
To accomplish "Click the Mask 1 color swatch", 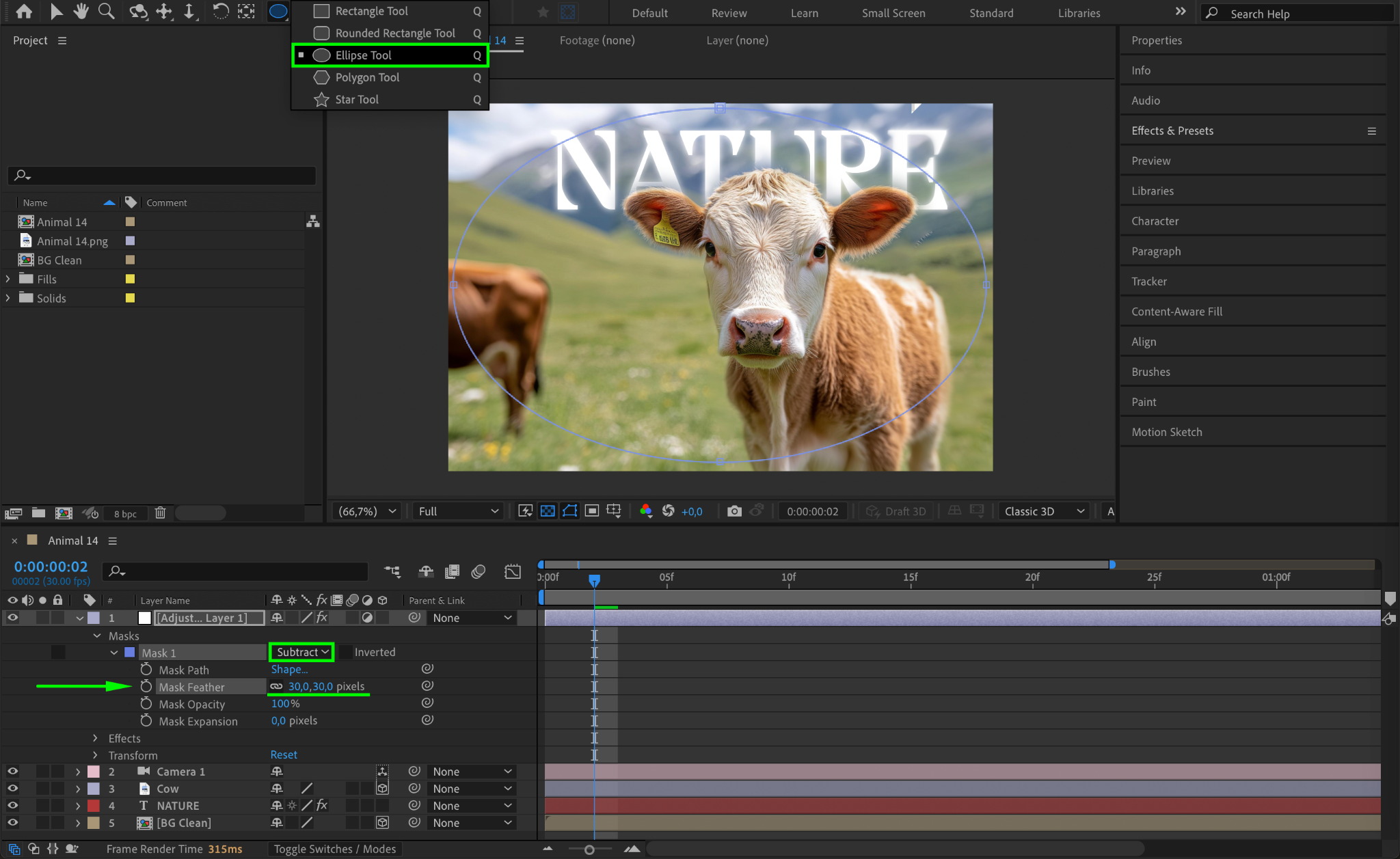I will (129, 653).
